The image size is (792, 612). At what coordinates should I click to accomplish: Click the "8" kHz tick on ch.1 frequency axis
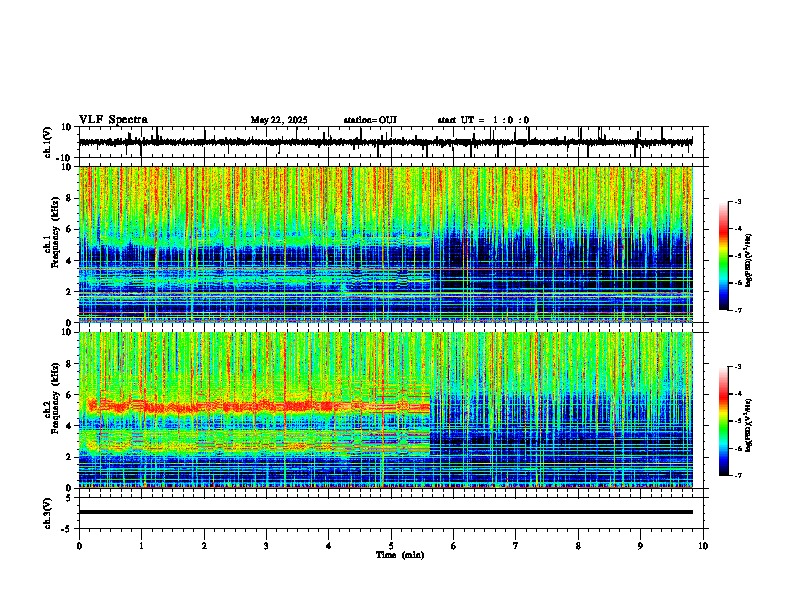[70, 198]
